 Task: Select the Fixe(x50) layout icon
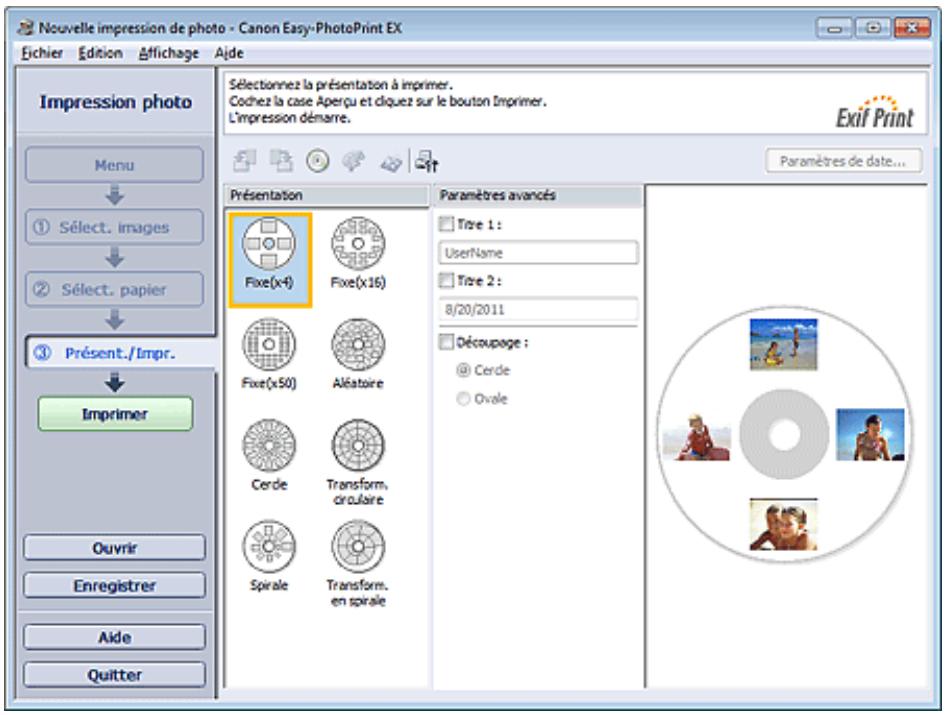(x=269, y=345)
